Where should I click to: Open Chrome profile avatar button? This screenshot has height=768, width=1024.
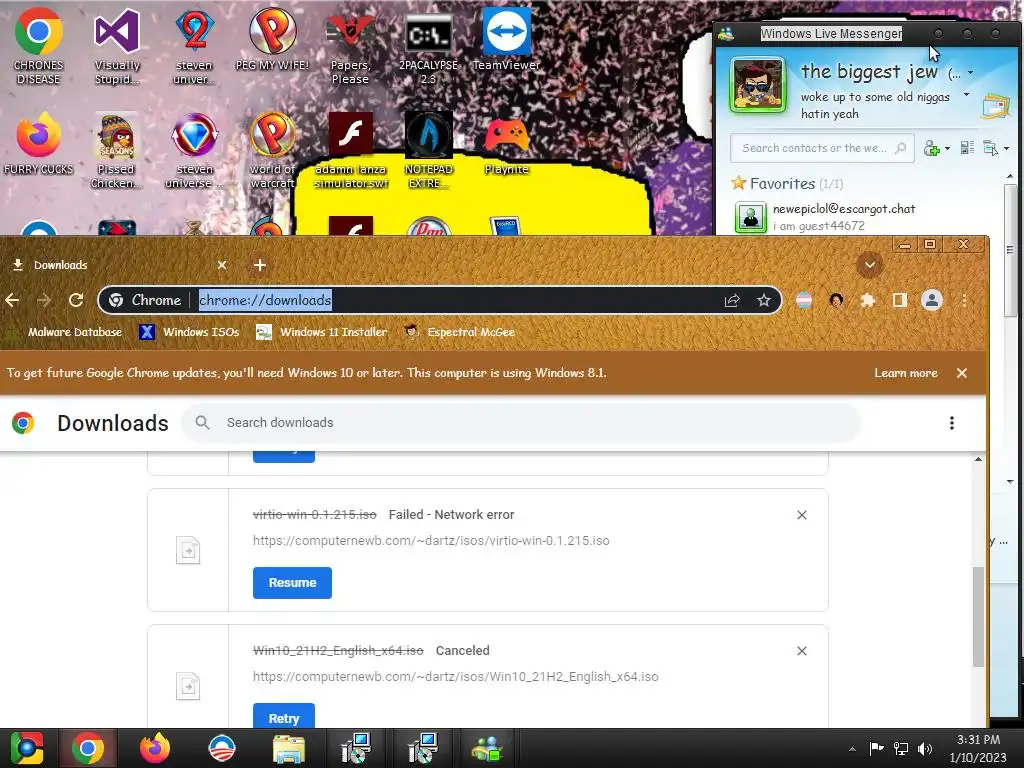[932, 300]
